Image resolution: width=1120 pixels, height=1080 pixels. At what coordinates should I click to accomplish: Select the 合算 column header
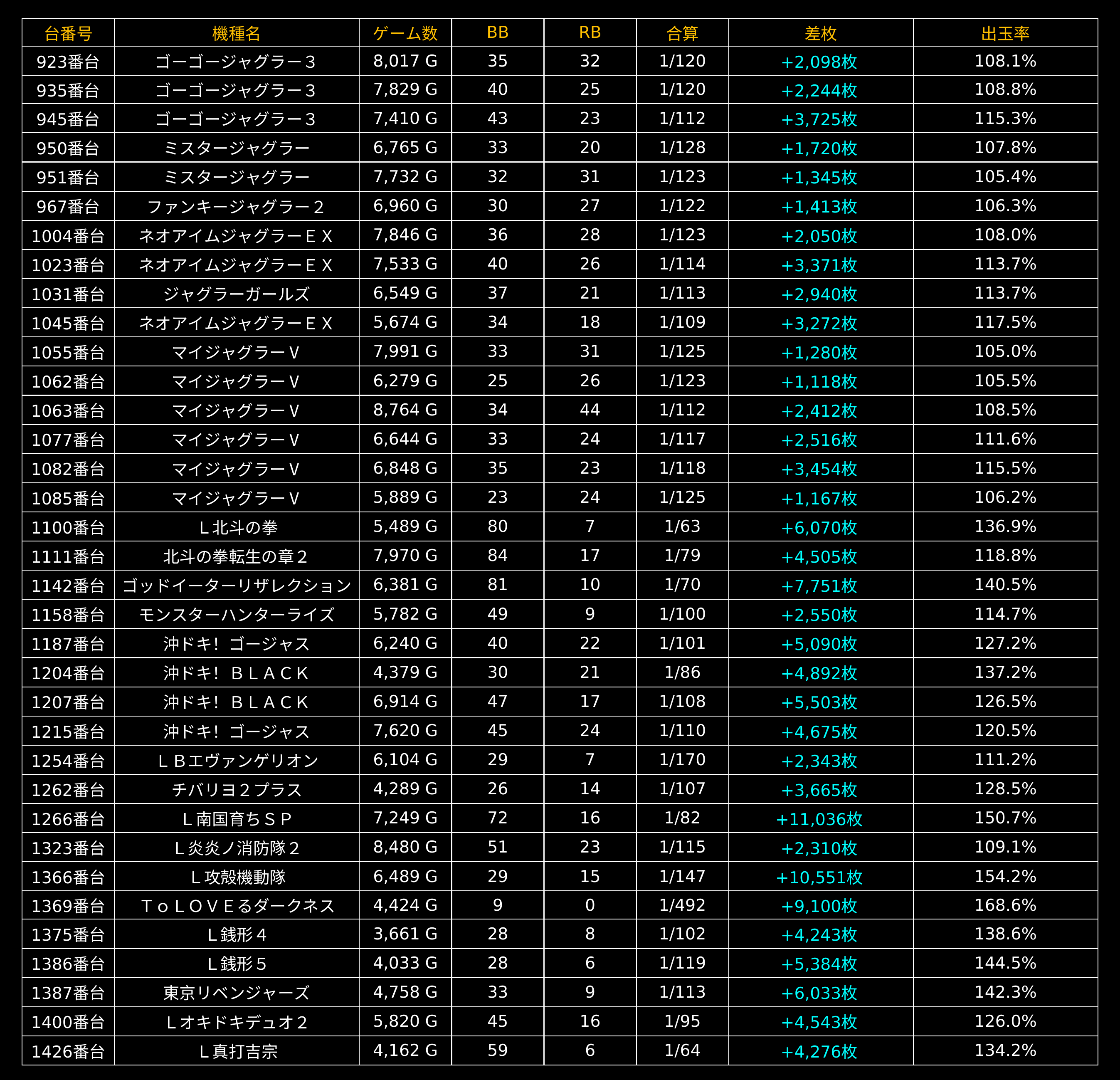(x=682, y=33)
